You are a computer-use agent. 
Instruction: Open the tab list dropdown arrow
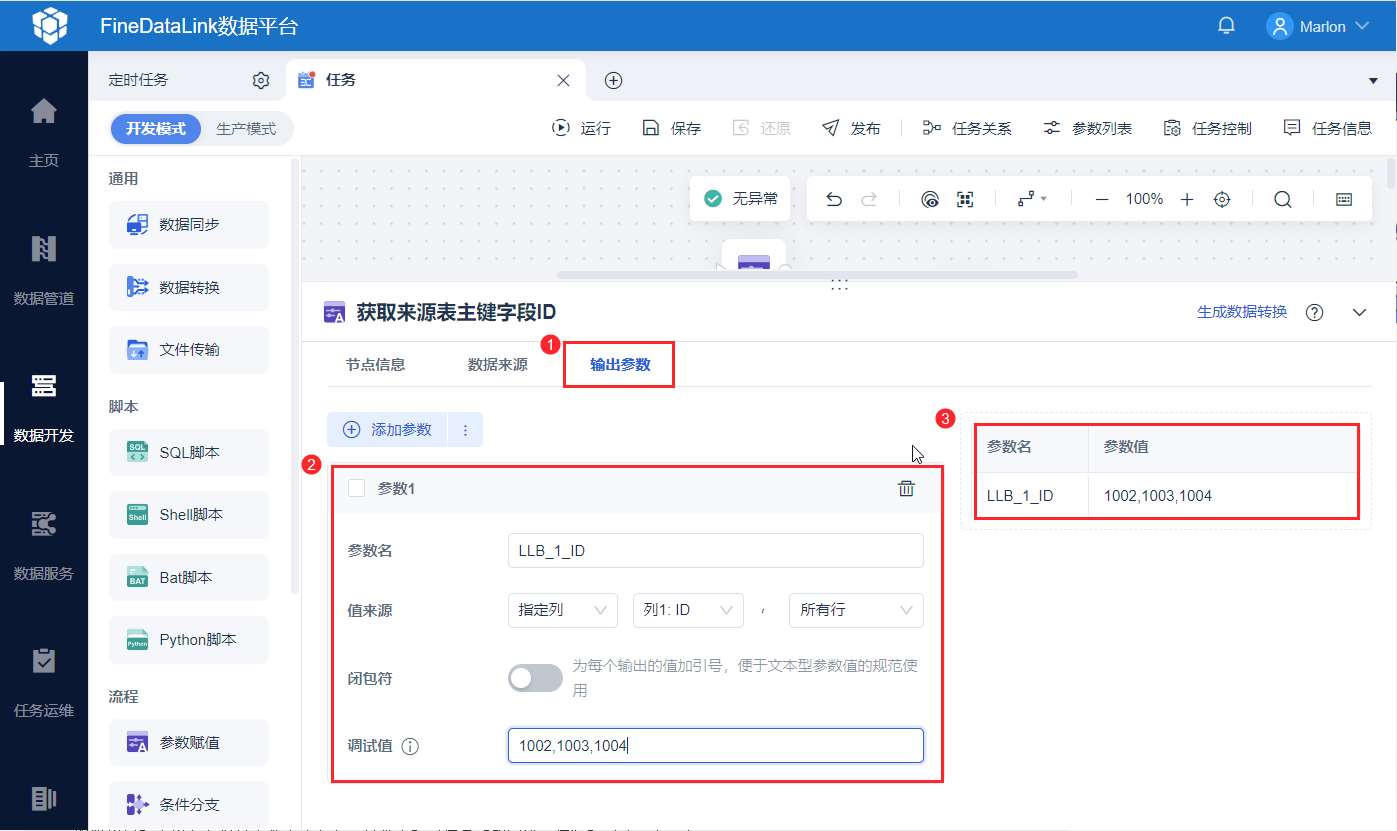(x=1373, y=81)
